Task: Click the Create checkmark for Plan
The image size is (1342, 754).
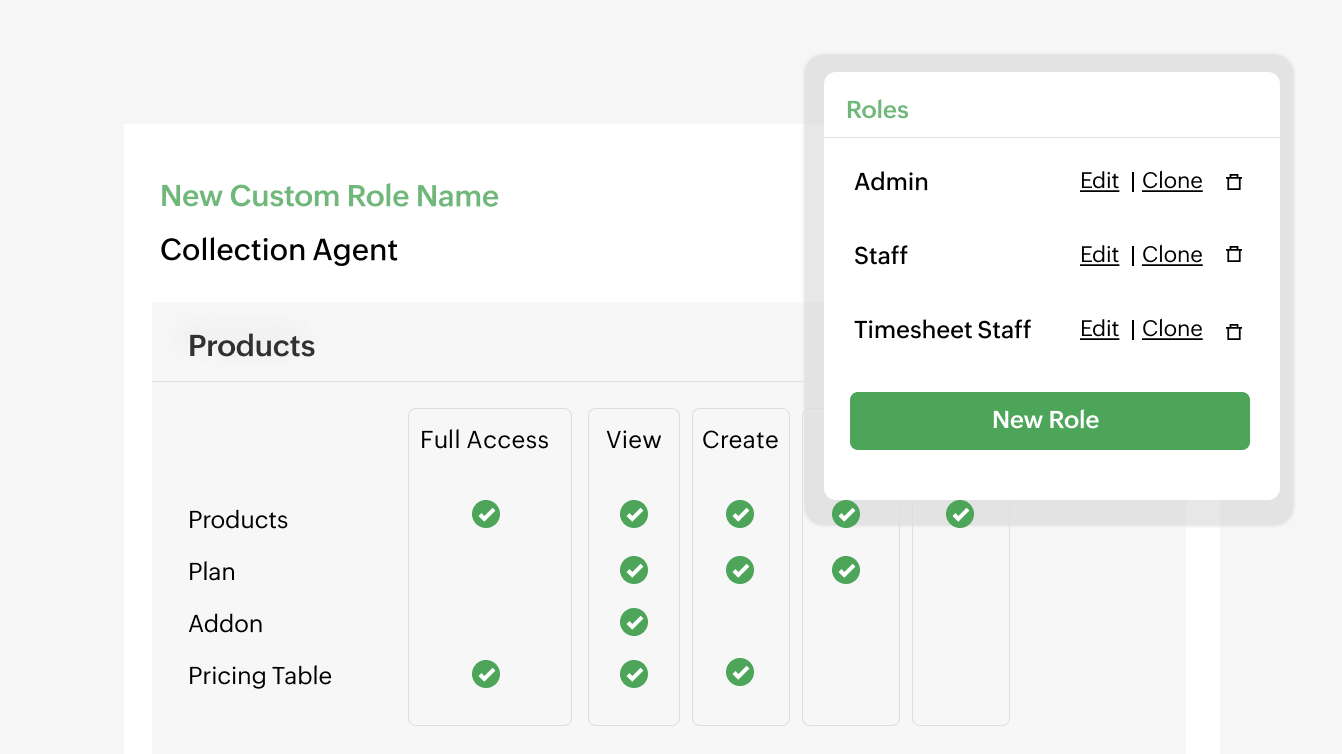Action: [740, 570]
